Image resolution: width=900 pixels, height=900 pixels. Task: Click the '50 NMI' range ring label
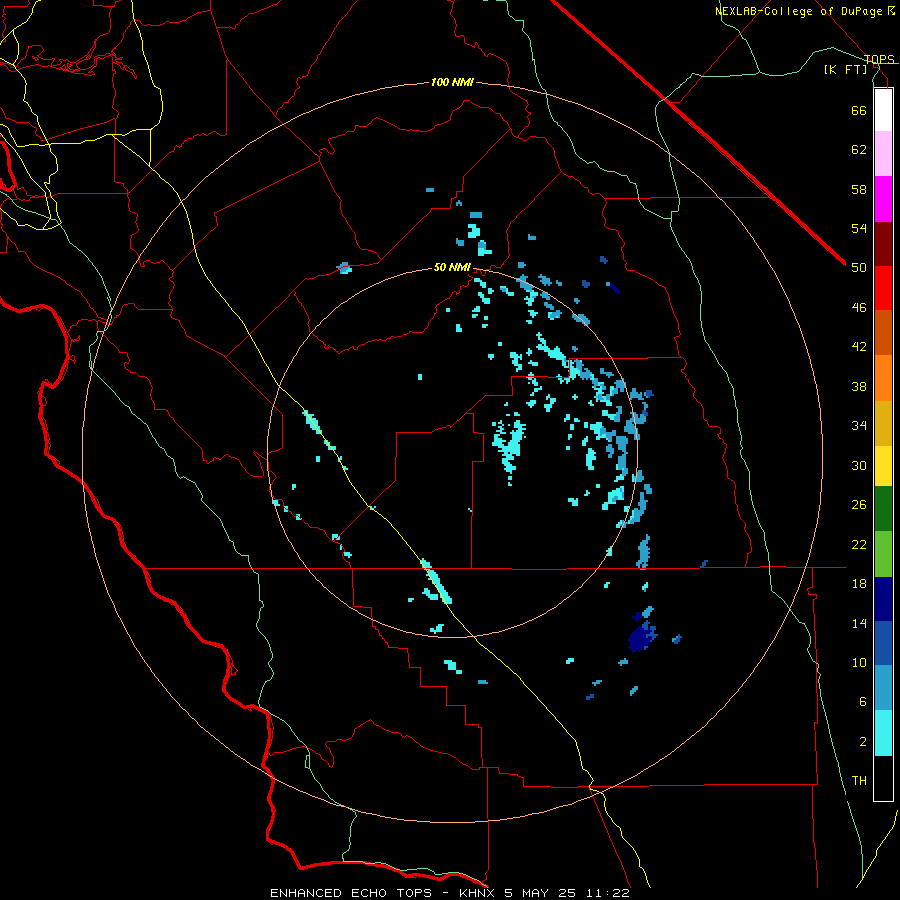pyautogui.click(x=452, y=267)
